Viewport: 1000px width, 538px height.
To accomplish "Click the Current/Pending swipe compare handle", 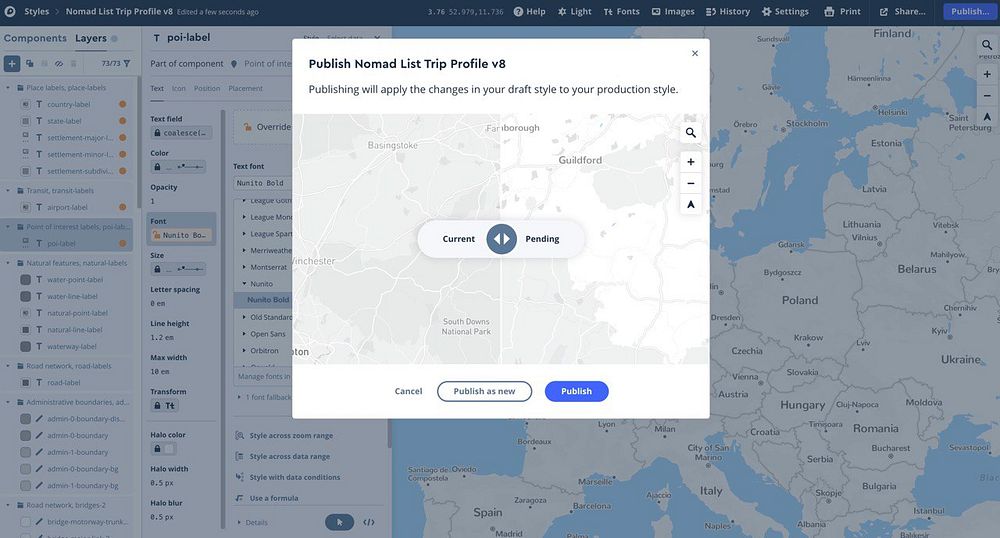I will click(501, 239).
